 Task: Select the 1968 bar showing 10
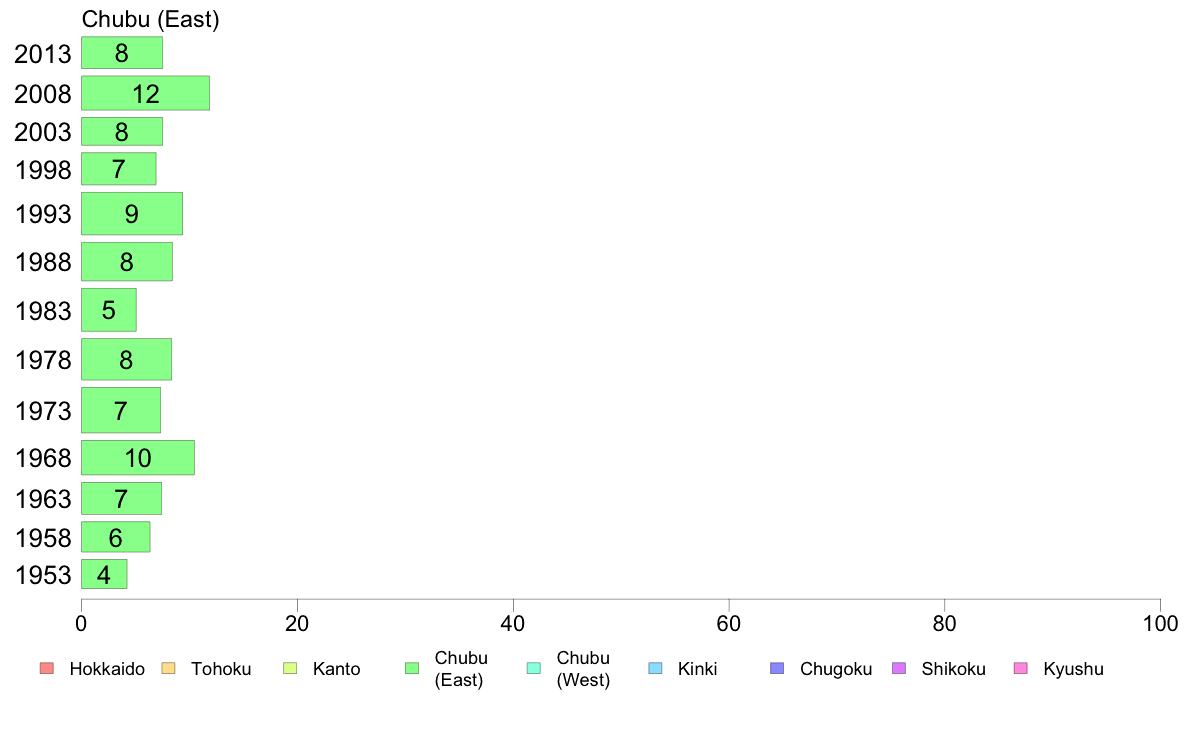(138, 458)
